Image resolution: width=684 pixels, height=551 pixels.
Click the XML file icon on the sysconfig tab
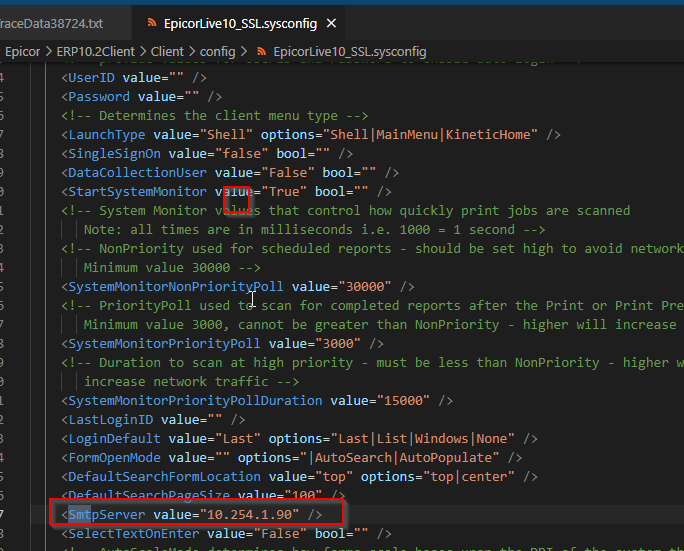pos(152,23)
